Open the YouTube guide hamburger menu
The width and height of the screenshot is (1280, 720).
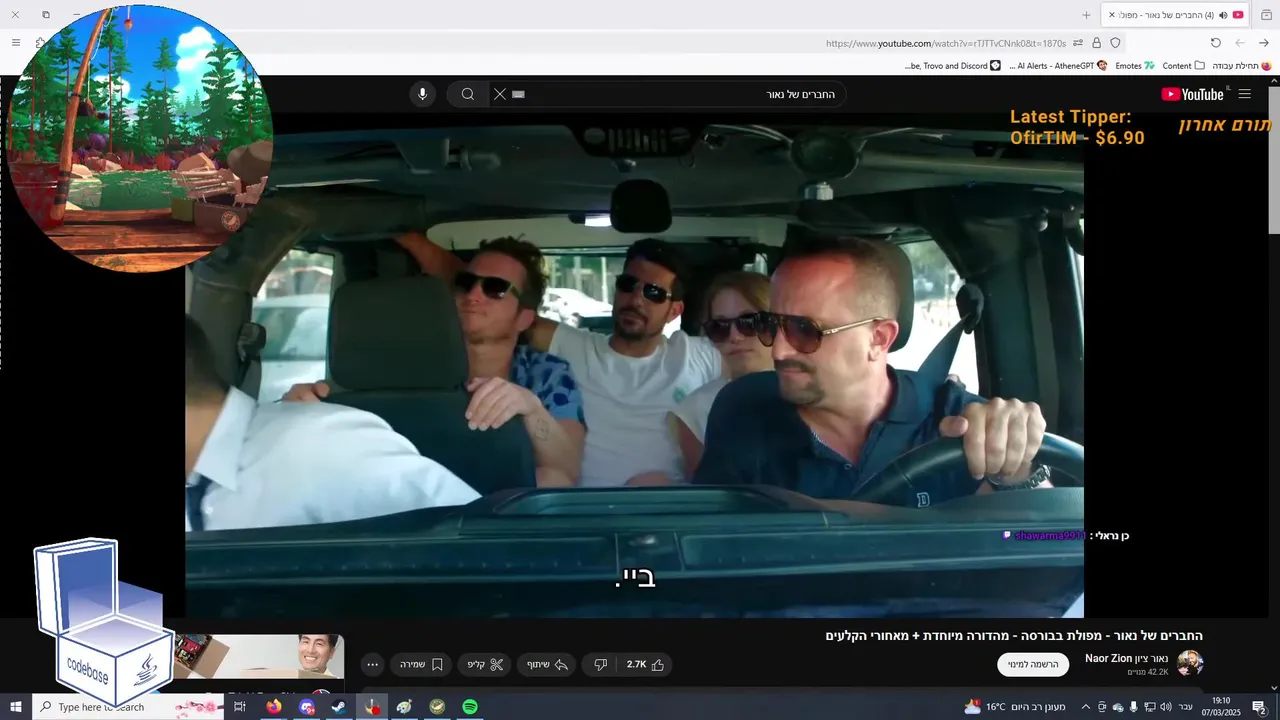tap(1245, 94)
